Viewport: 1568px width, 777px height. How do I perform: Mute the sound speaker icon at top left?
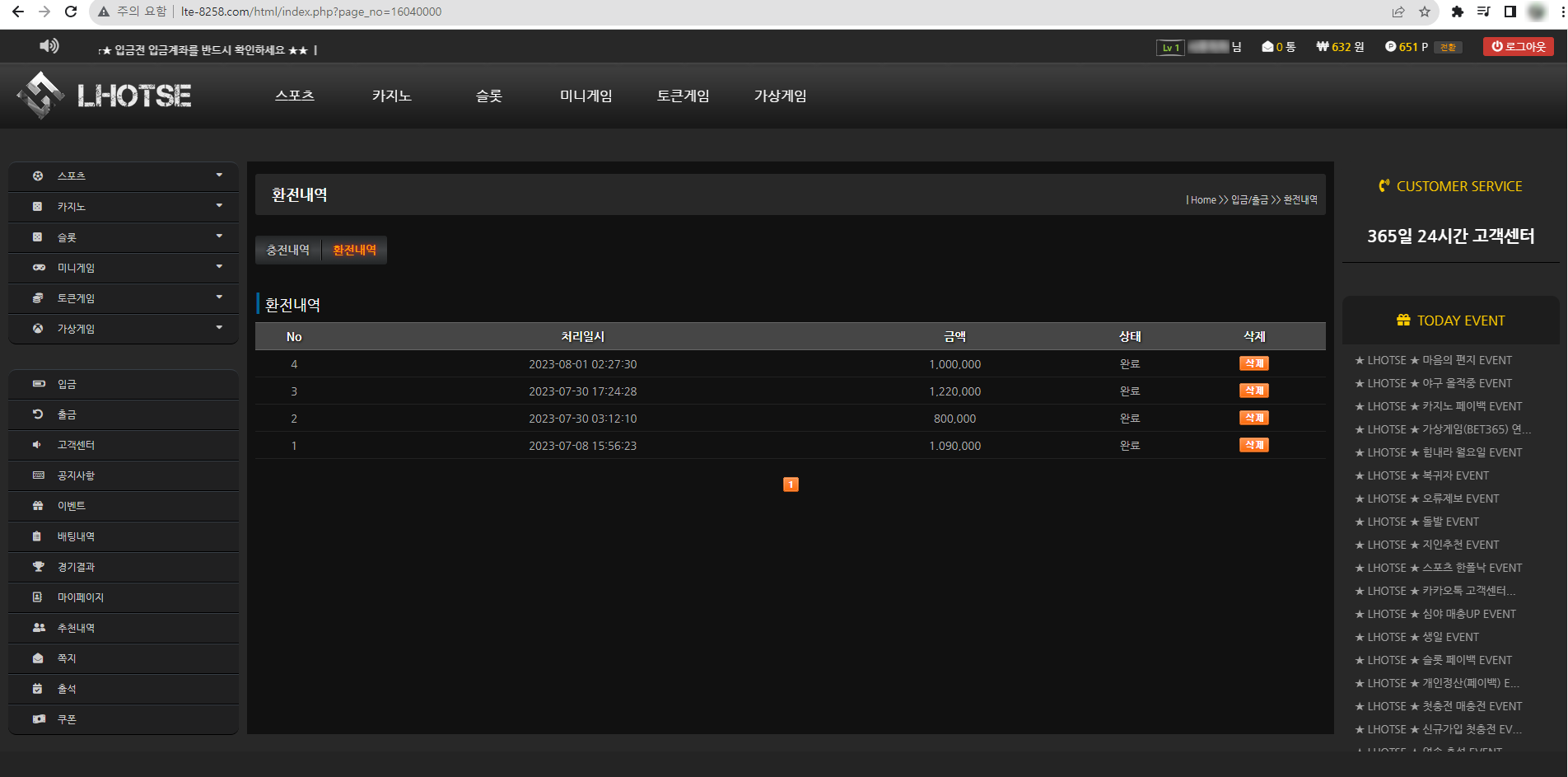49,46
